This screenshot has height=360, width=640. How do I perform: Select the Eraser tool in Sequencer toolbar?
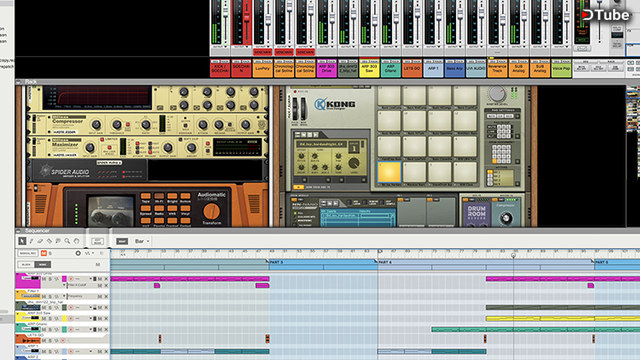click(40, 241)
